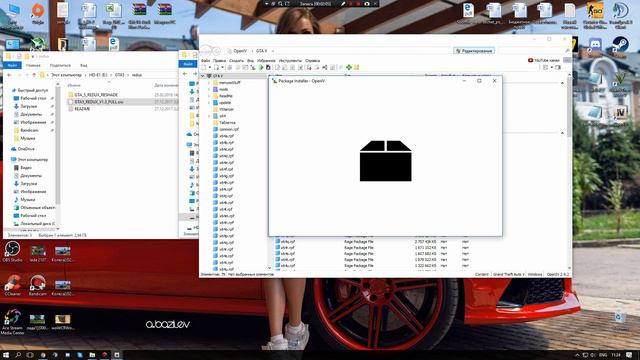Select Быстрый доступ in Explorer navigation pane
Viewport: 640px width, 360px height.
point(33,90)
